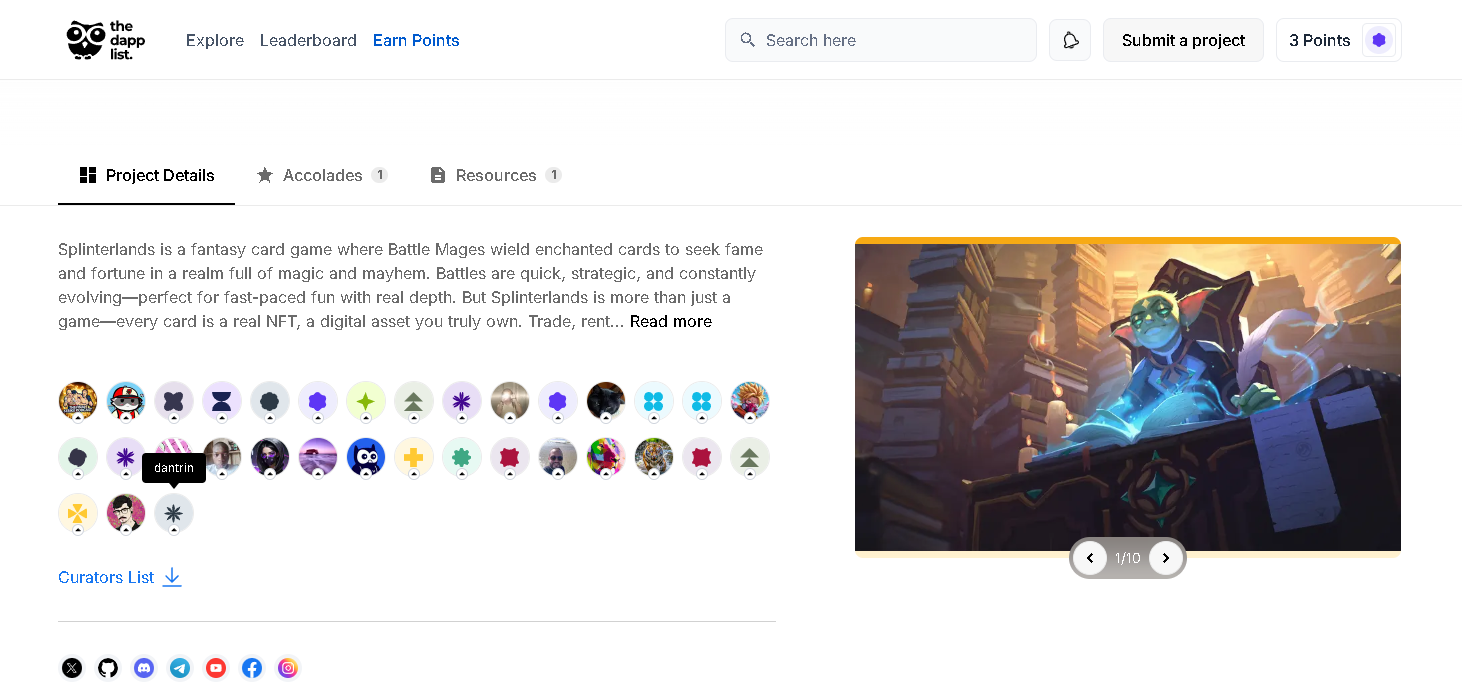
Task: Click the green four-point star avatar
Action: coord(366,401)
